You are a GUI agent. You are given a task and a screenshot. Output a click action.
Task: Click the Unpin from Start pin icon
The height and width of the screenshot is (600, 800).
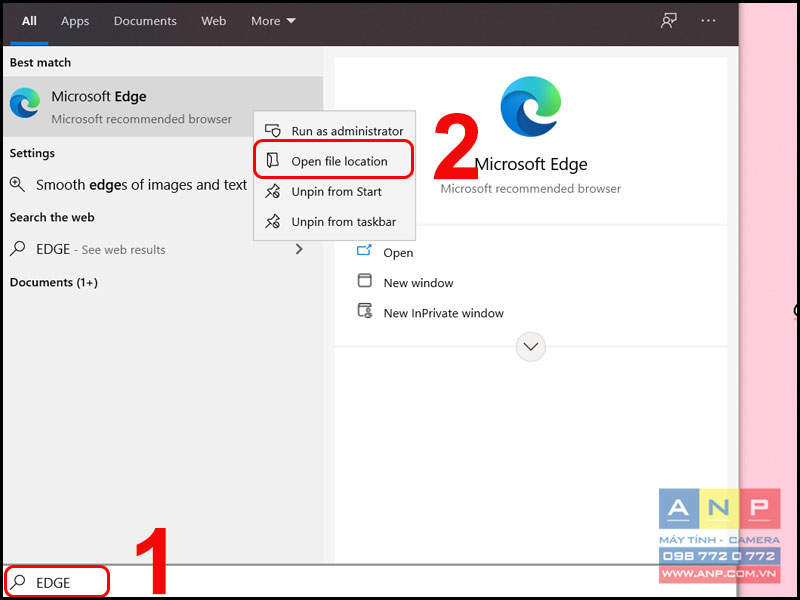coord(272,191)
